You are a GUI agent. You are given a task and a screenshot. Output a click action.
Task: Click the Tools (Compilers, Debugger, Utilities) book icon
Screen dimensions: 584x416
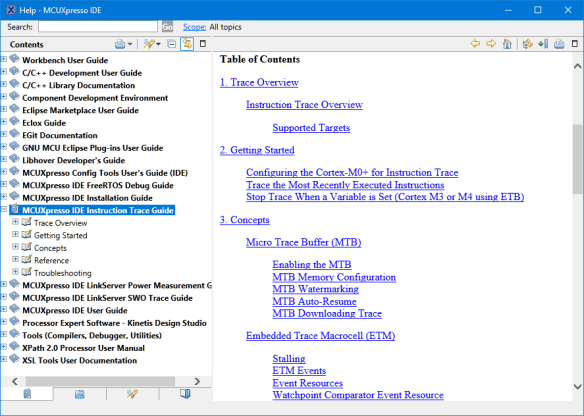[15, 334]
